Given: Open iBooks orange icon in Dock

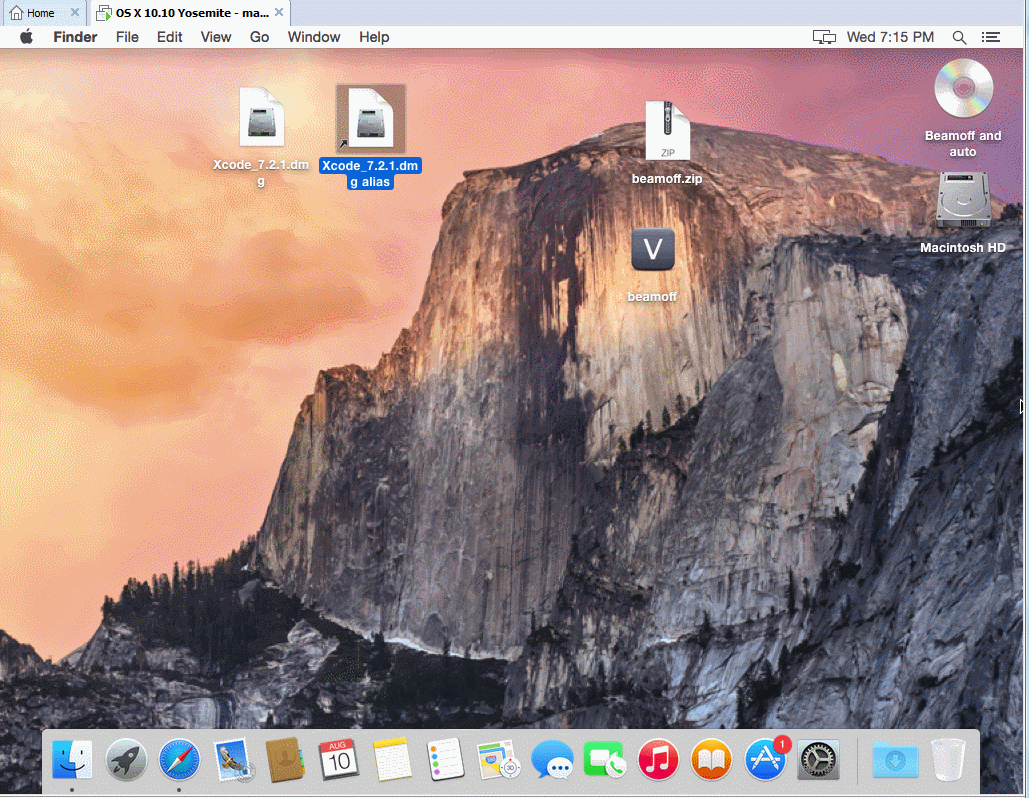Looking at the screenshot, I should pos(711,759).
